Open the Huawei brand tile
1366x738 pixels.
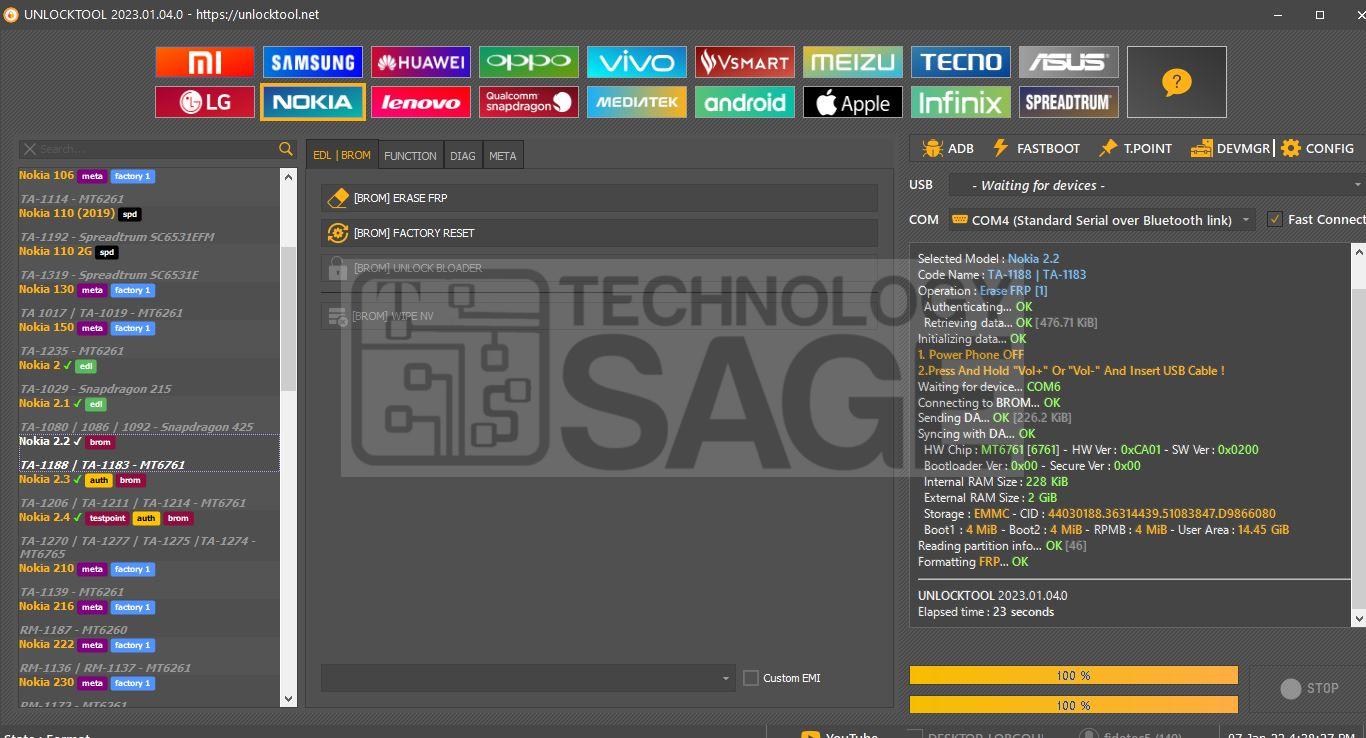[x=421, y=62]
